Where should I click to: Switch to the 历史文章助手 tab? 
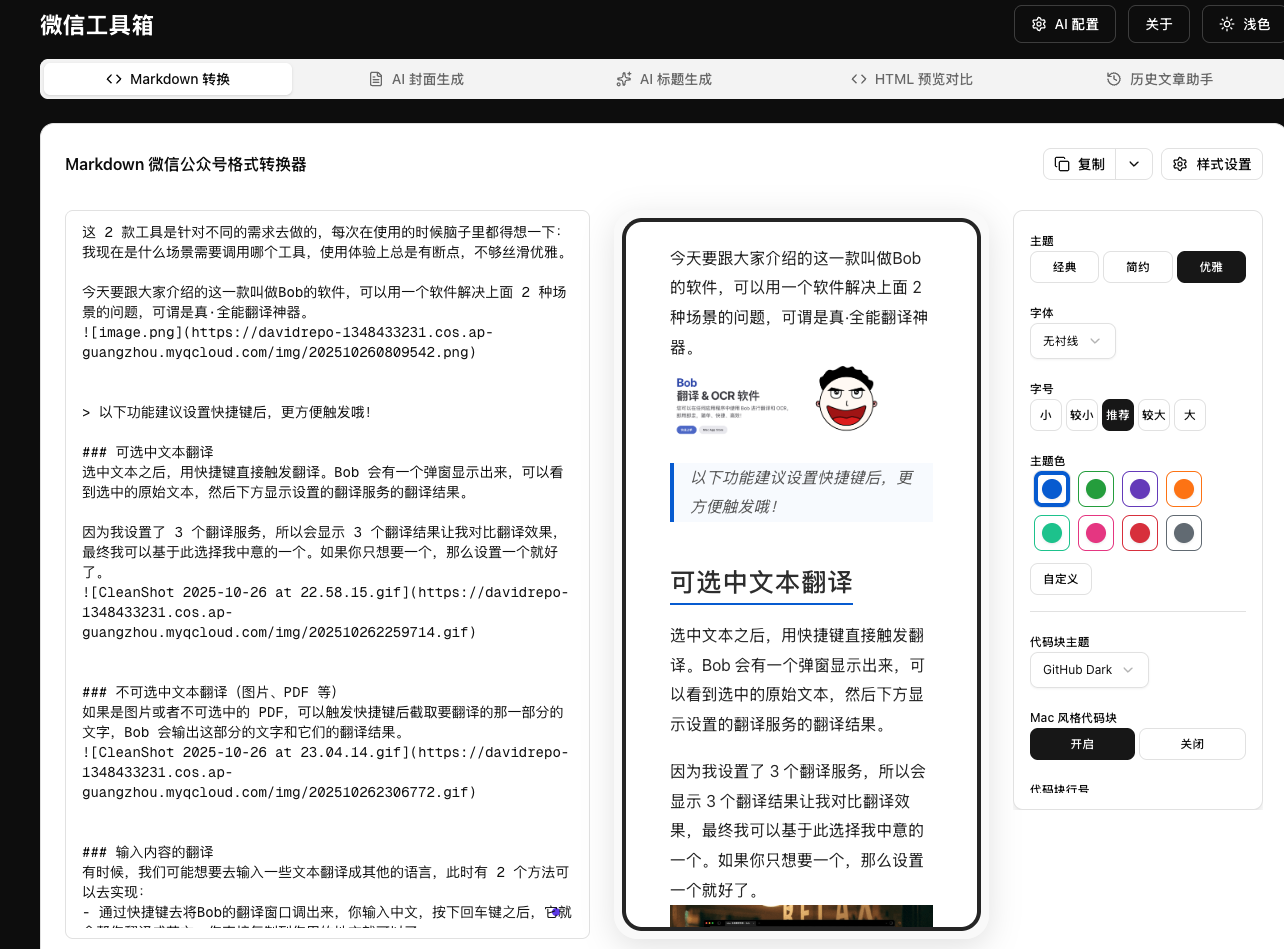(1158, 78)
